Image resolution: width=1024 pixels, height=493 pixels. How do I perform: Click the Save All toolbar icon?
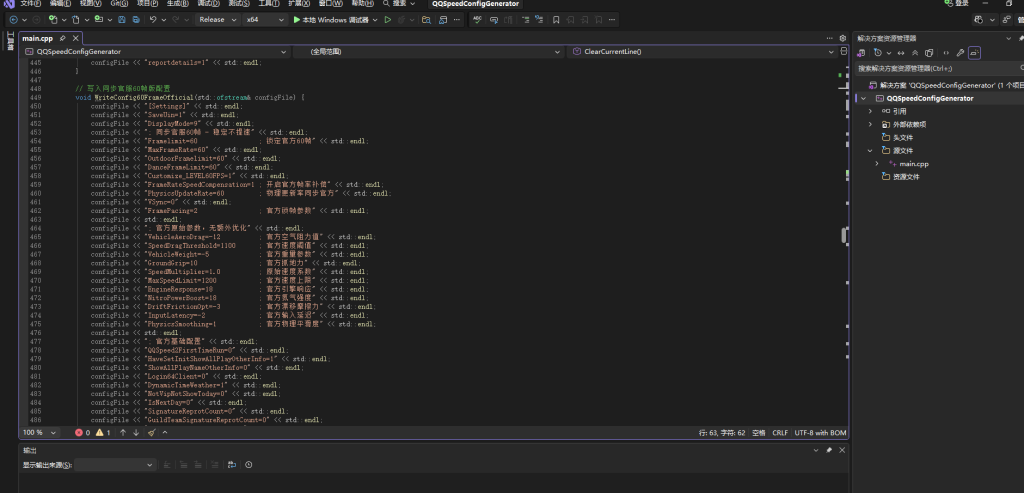[x=136, y=19]
